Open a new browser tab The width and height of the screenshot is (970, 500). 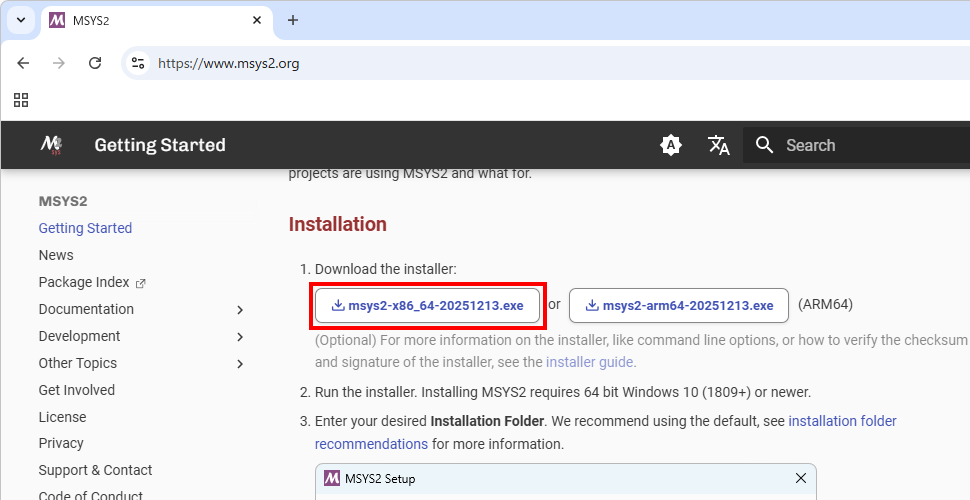tap(293, 20)
